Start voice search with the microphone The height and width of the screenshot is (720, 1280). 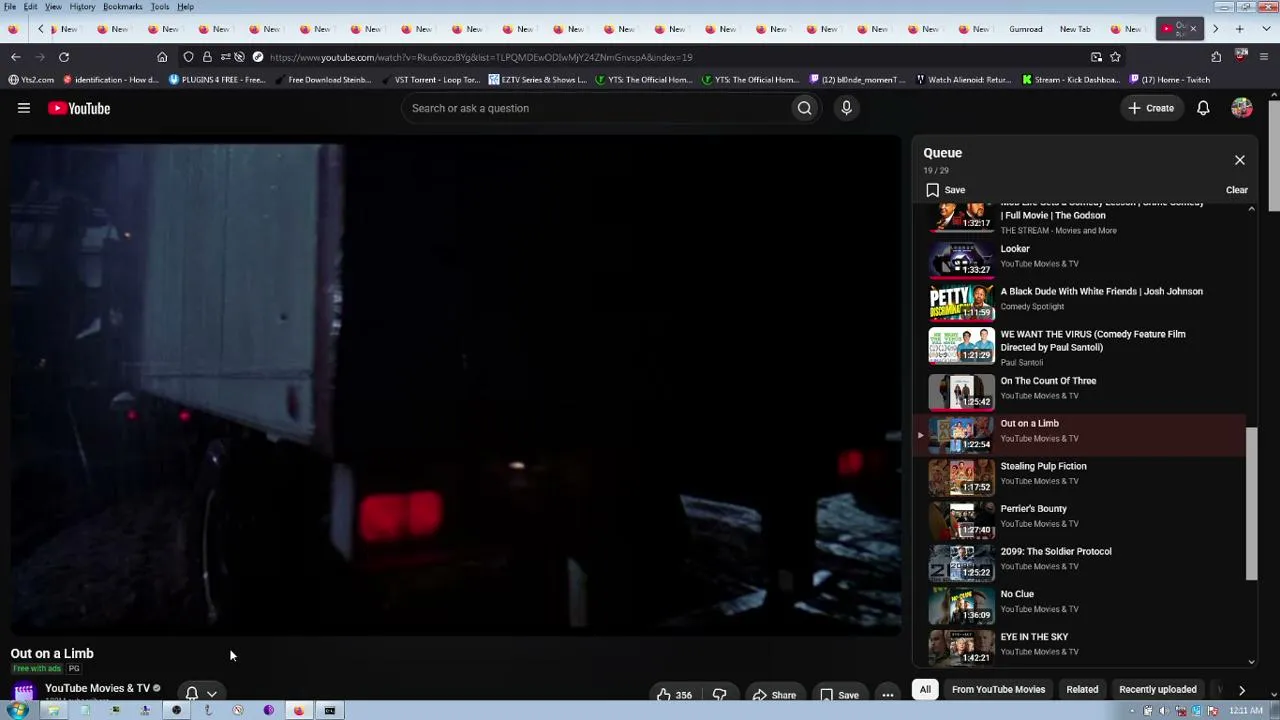click(x=846, y=108)
